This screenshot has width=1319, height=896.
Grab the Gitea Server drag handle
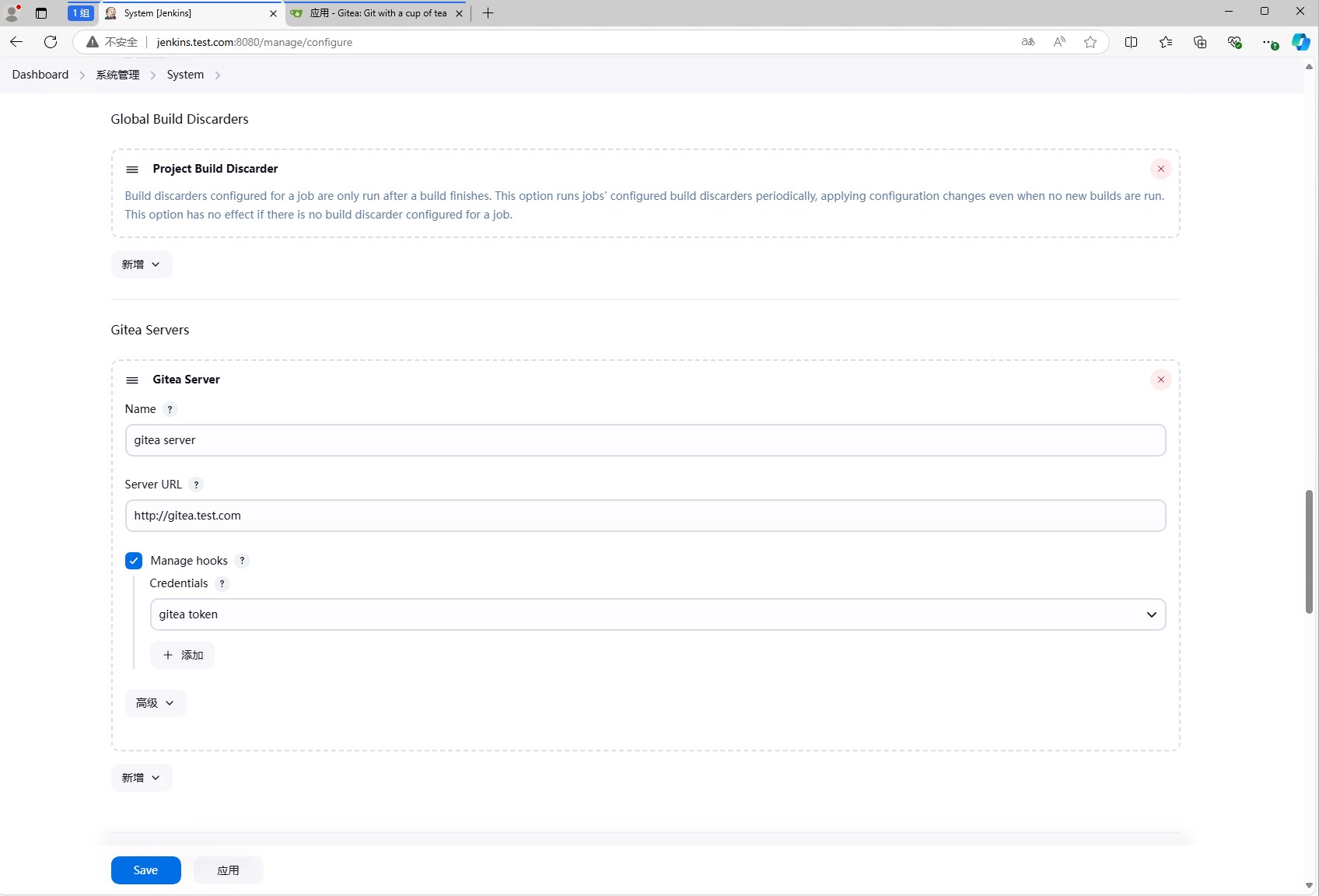[132, 380]
